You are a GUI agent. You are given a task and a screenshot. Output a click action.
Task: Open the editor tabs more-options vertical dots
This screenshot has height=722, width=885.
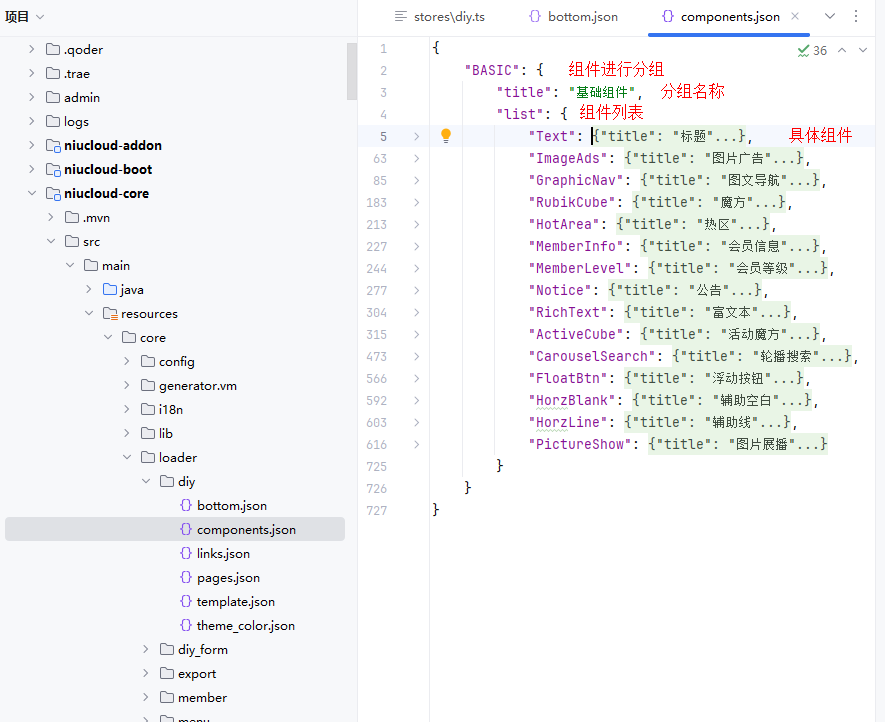click(x=856, y=16)
